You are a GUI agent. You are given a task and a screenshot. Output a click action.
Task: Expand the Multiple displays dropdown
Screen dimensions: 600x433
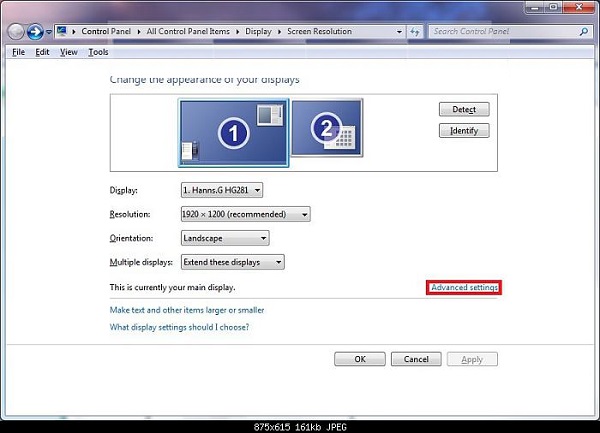click(232, 262)
